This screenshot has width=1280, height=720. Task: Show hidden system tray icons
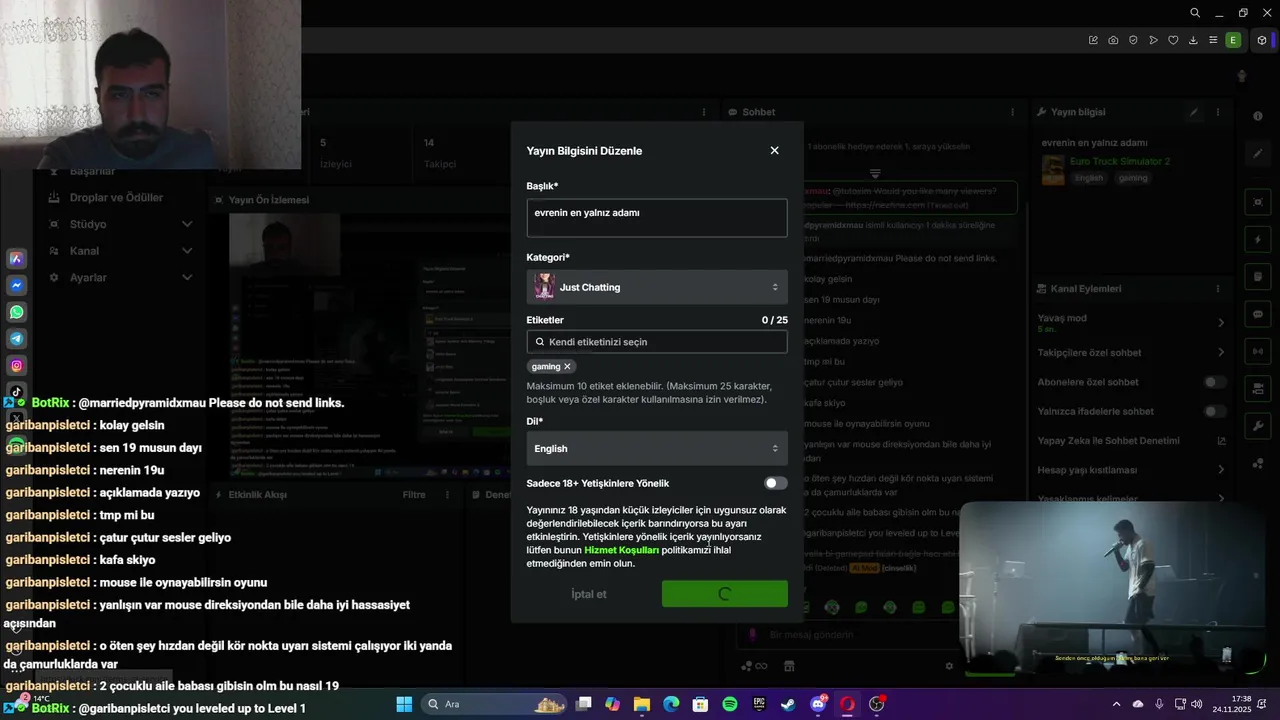tap(1117, 704)
